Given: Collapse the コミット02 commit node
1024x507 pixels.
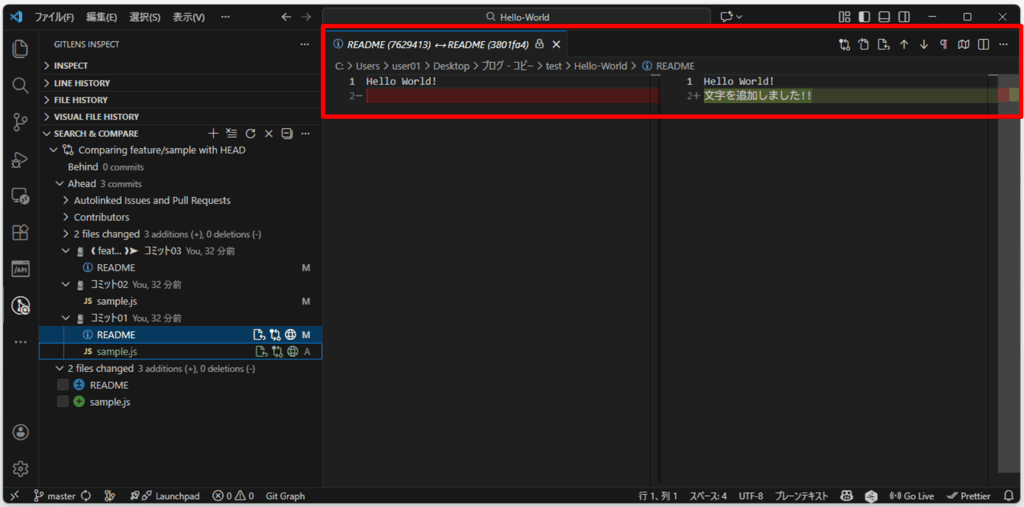Looking at the screenshot, I should 65,284.
